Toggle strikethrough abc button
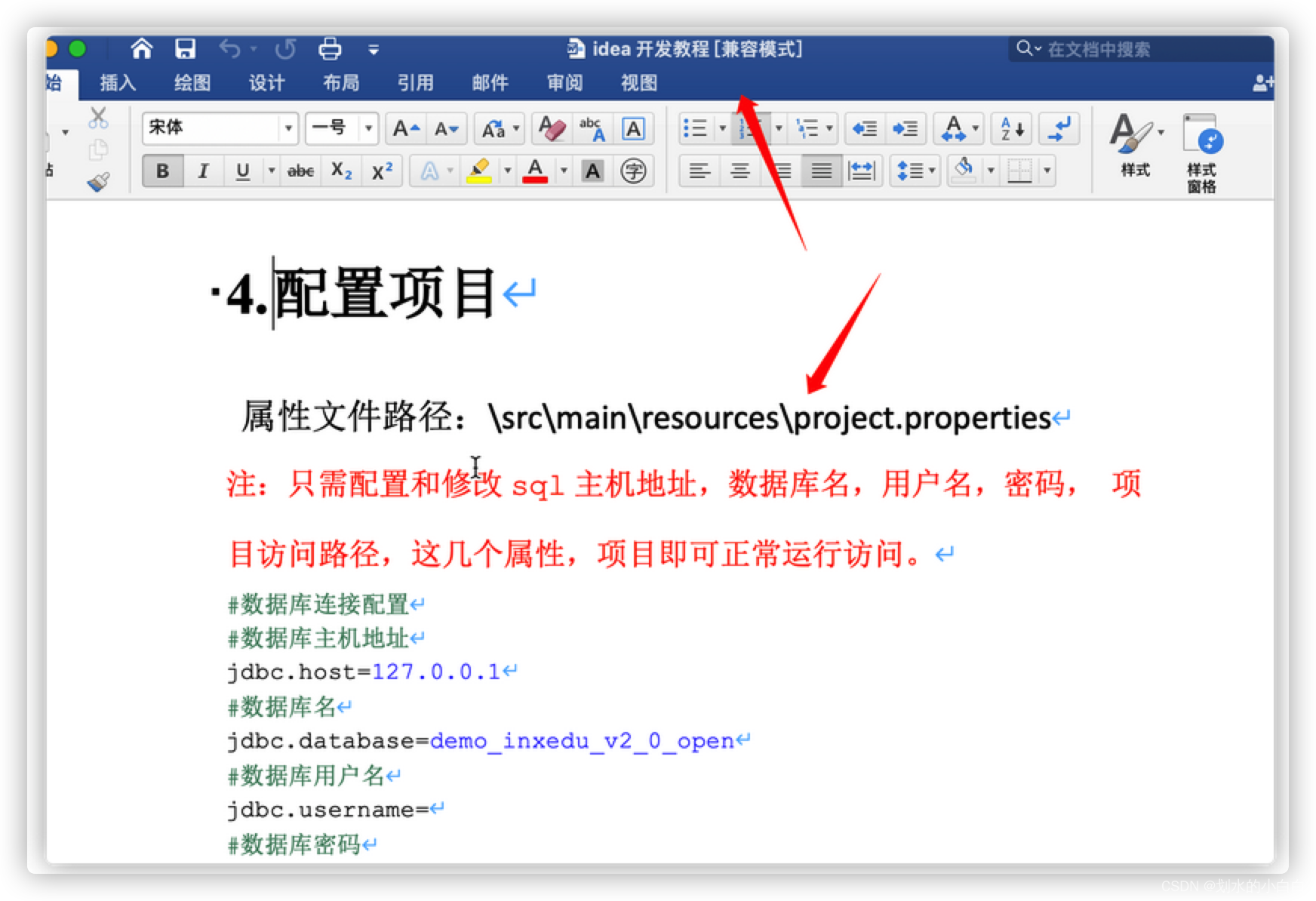Viewport: 1316px width, 901px height. coord(300,171)
